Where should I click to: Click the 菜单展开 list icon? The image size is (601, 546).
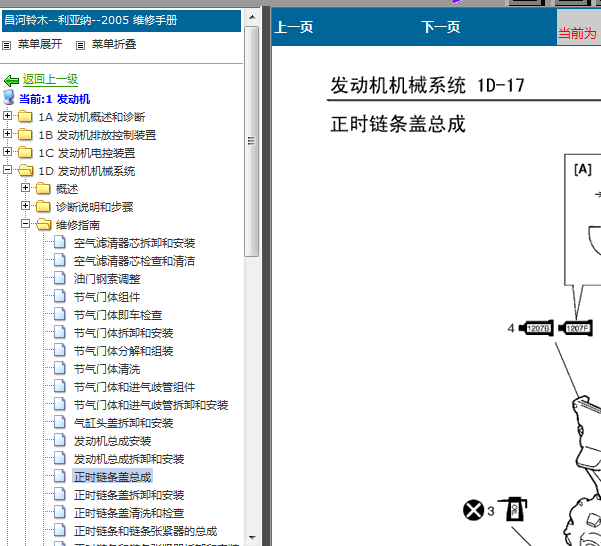[7, 46]
